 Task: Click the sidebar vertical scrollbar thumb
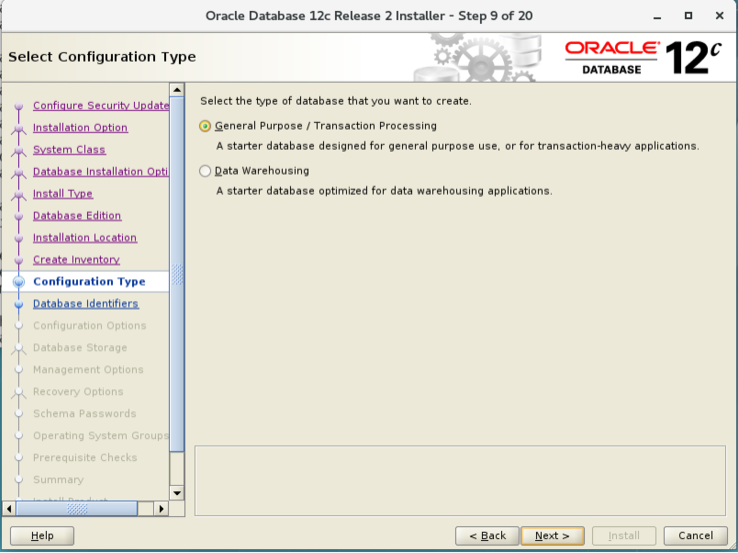(177, 274)
